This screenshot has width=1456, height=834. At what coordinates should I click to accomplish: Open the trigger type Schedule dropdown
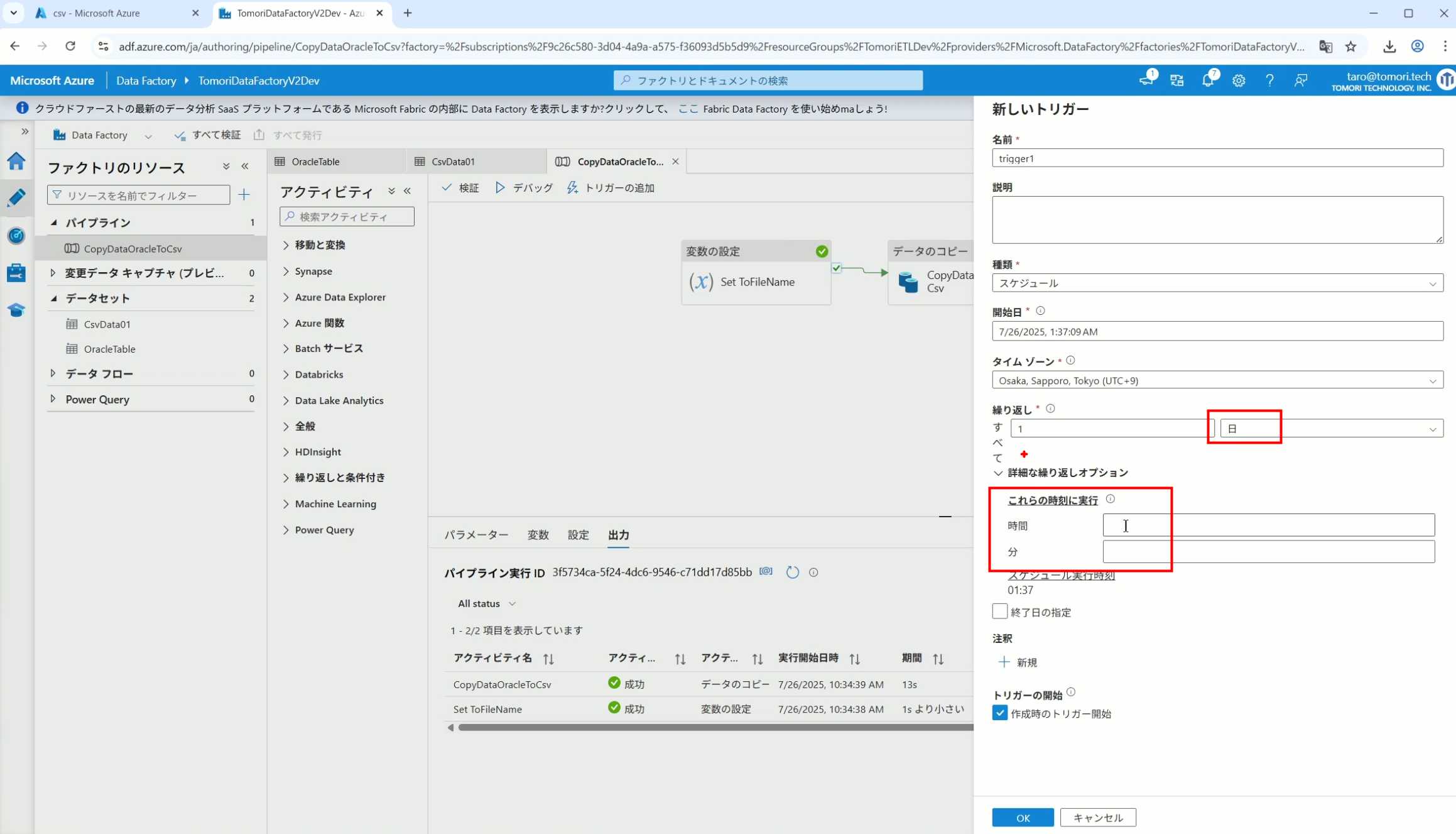coord(1217,283)
